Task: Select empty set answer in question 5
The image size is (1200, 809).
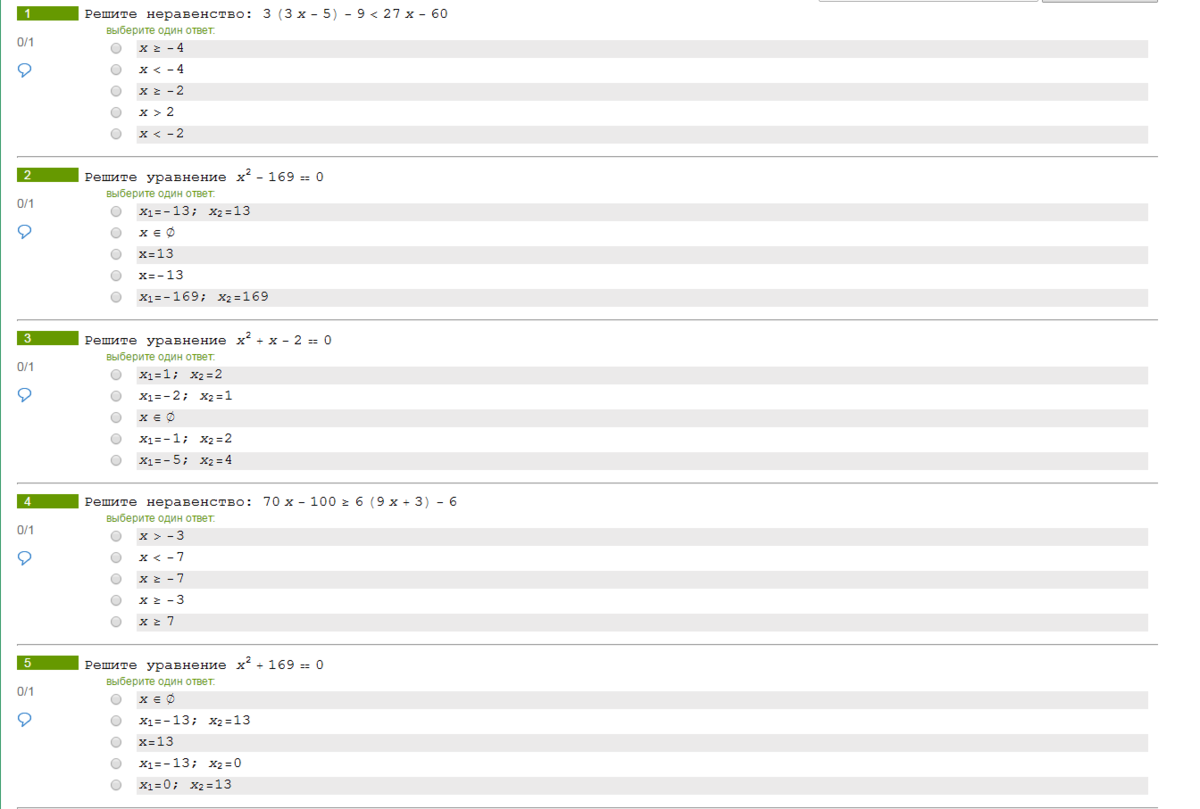Action: coord(116,699)
